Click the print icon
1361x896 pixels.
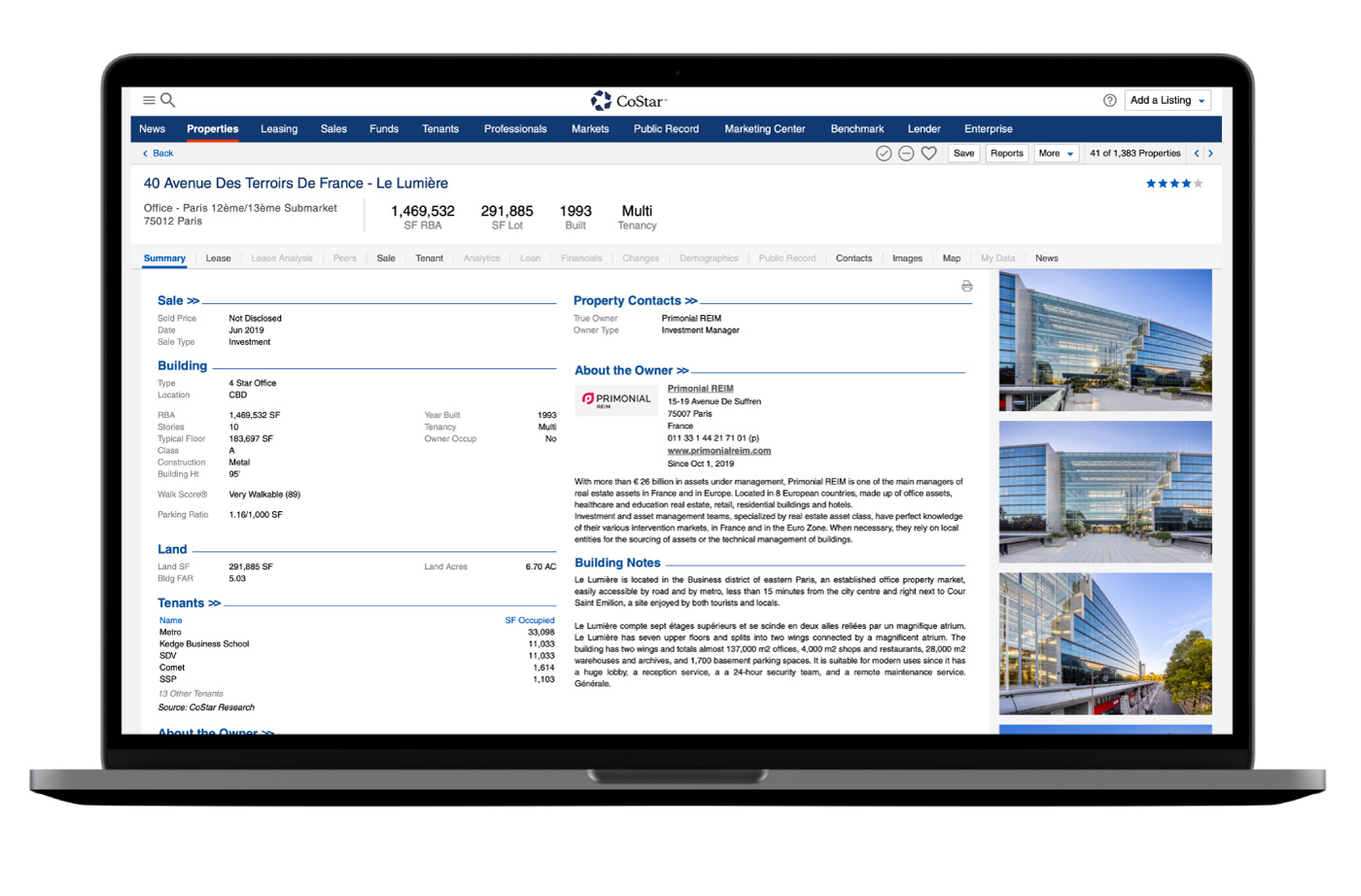tap(966, 286)
